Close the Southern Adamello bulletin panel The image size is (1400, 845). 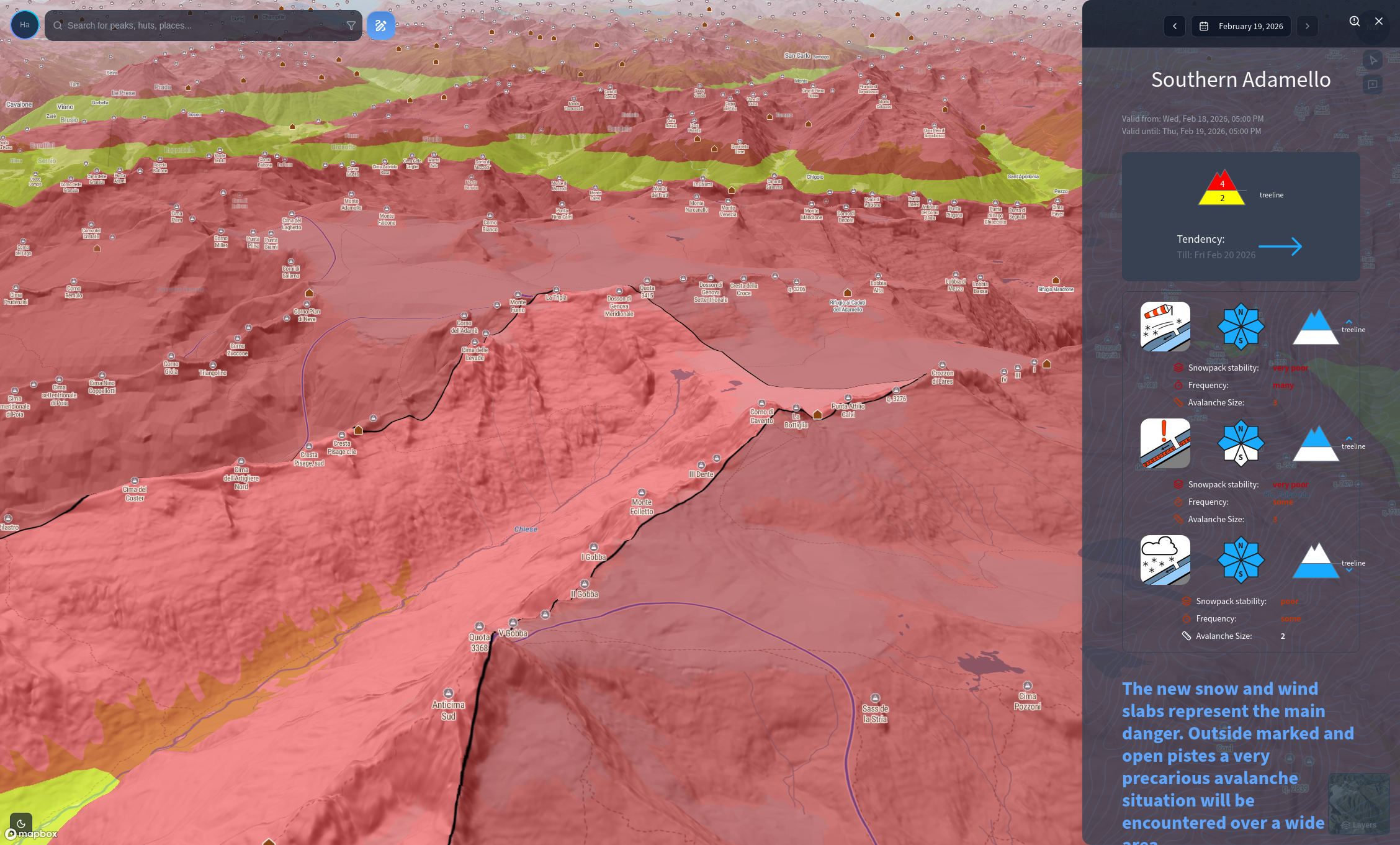(x=1379, y=21)
